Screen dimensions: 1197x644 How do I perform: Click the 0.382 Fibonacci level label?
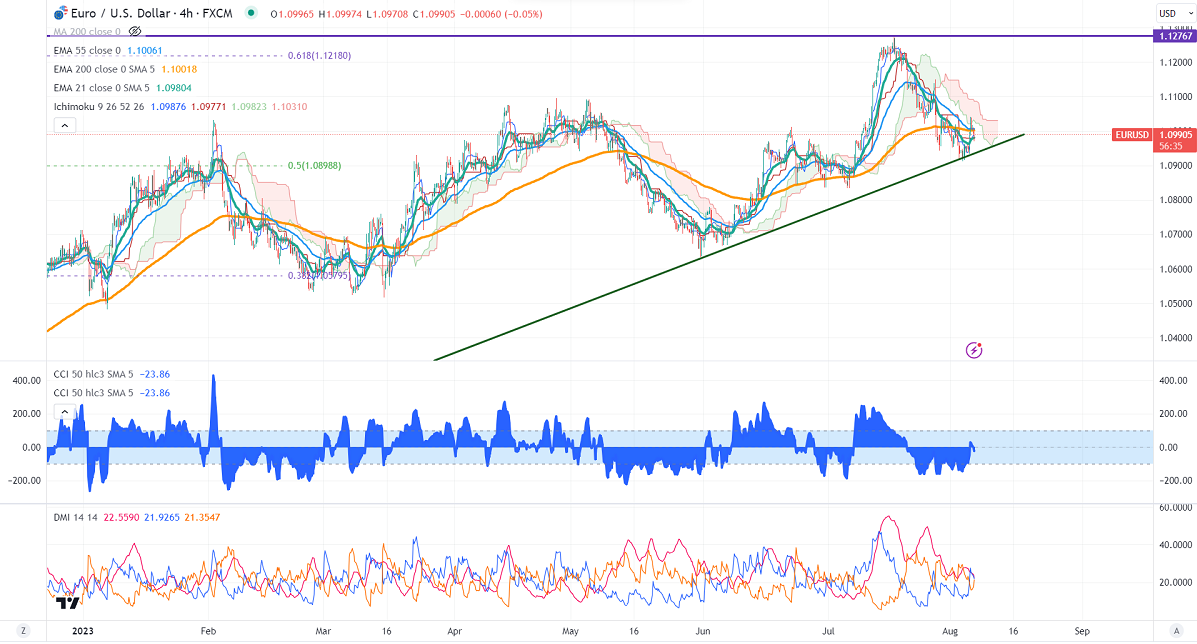tap(318, 275)
